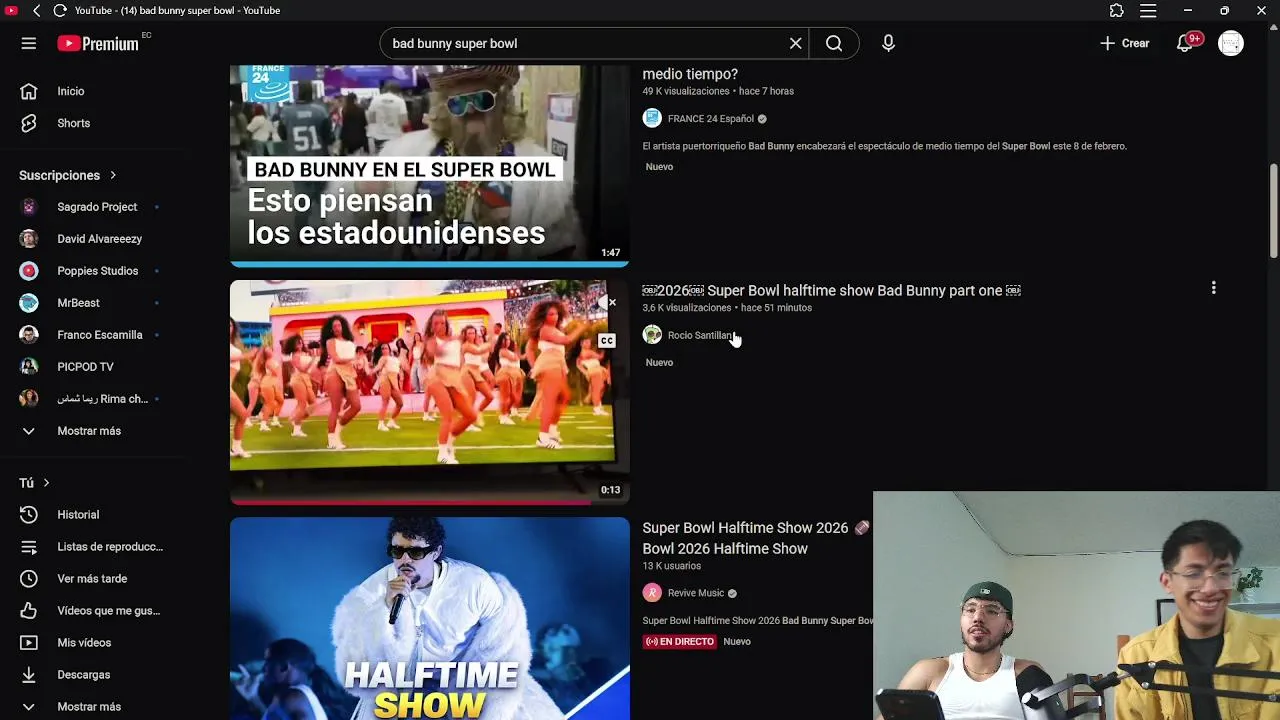Click Revive Music channel avatar
This screenshot has height=720, width=1280.
pyautogui.click(x=652, y=593)
